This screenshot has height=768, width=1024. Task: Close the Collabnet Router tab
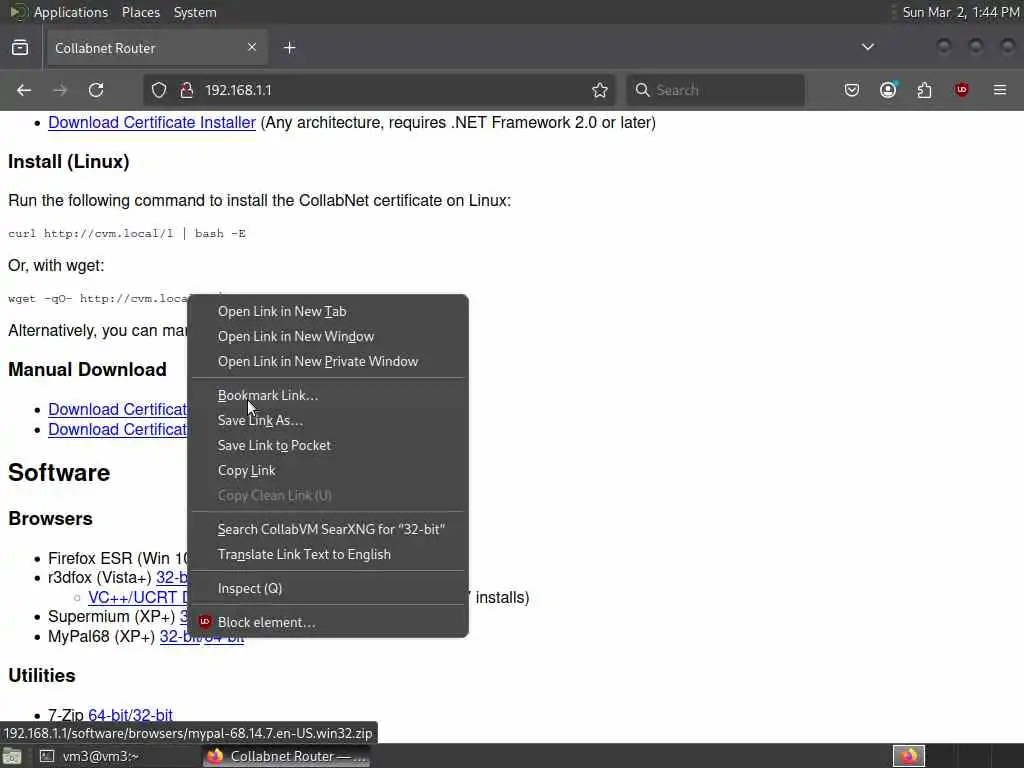point(252,47)
